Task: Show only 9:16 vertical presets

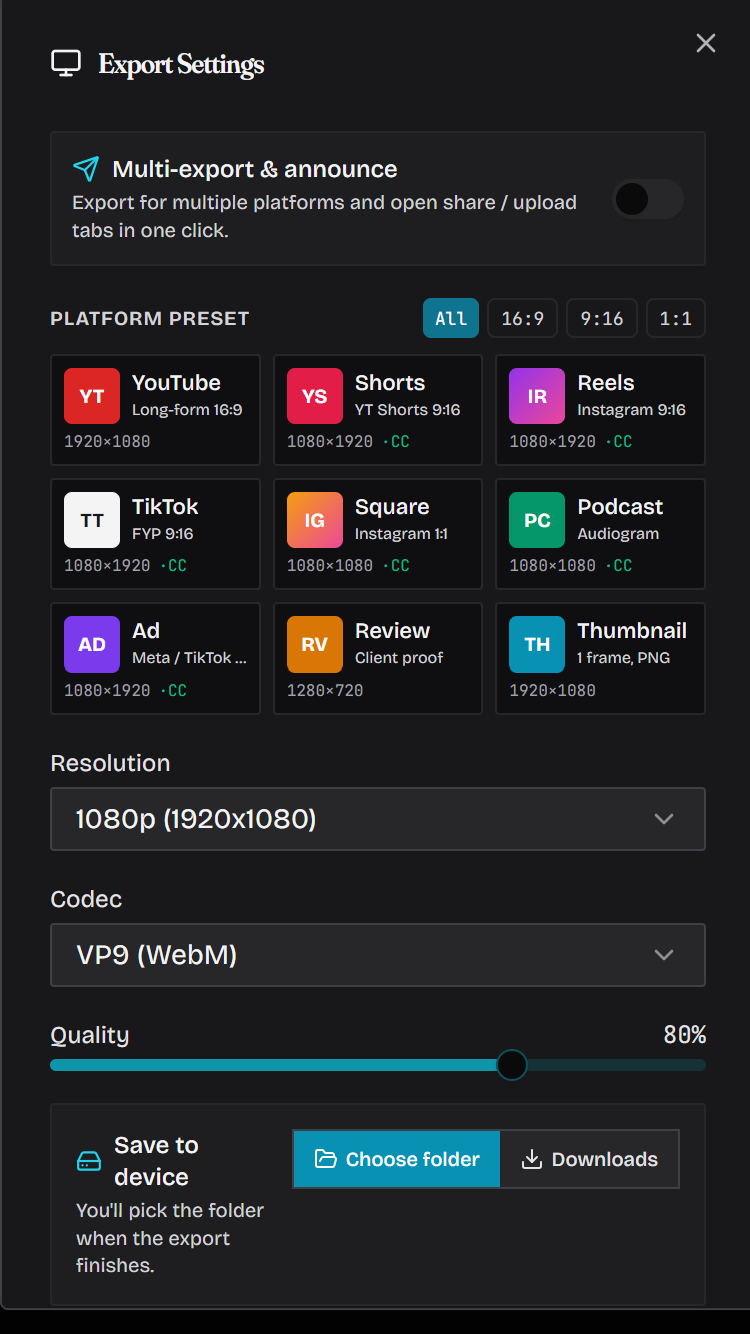Action: tap(602, 318)
